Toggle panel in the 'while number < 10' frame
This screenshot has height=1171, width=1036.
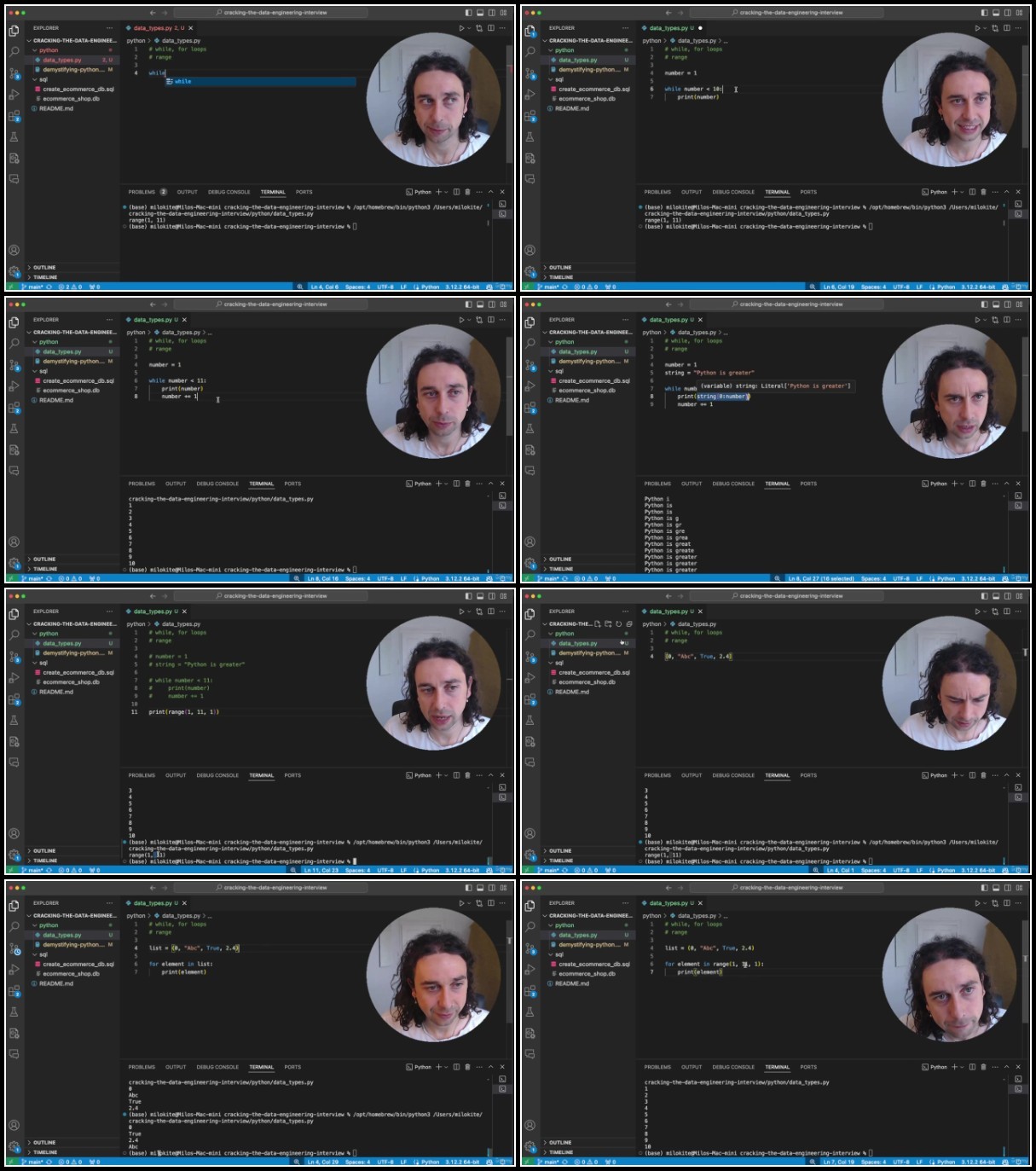tap(995, 13)
